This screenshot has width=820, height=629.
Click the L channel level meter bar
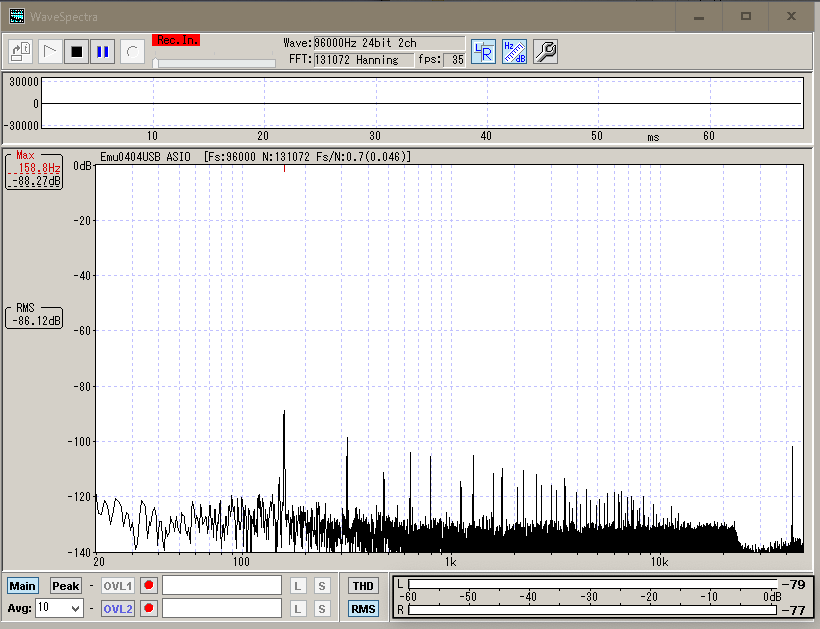pyautogui.click(x=593, y=584)
